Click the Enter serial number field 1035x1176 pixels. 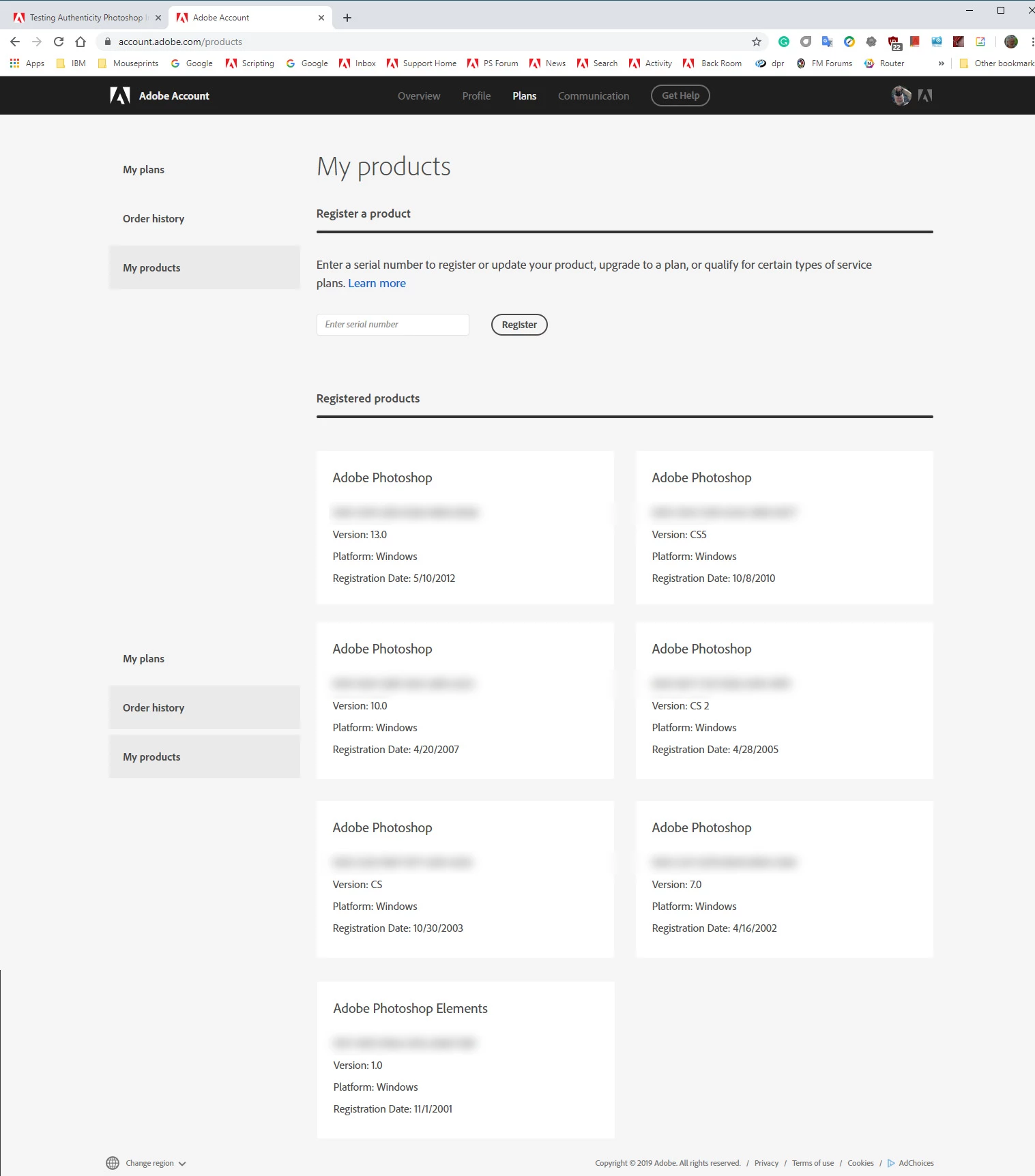[x=392, y=325]
